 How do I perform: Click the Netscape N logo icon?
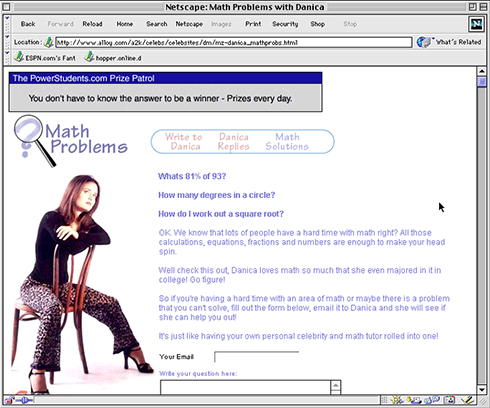476,24
